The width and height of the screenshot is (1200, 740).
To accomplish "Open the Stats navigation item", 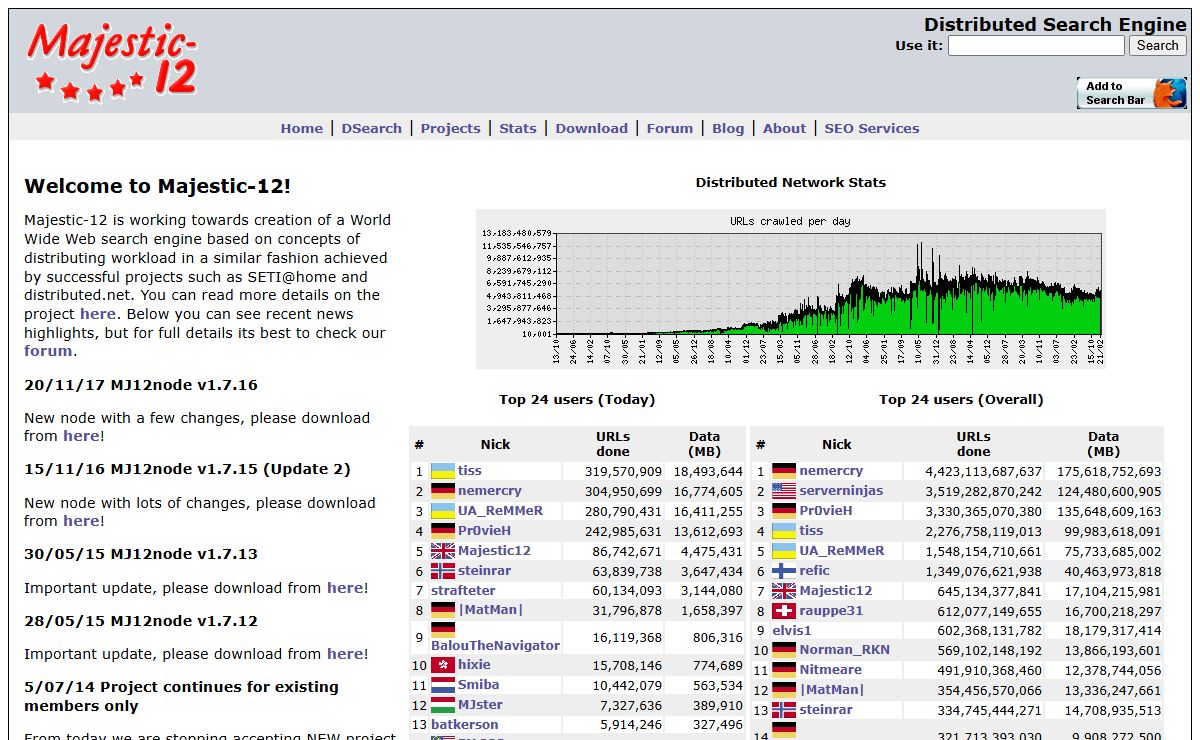I will tap(518, 128).
